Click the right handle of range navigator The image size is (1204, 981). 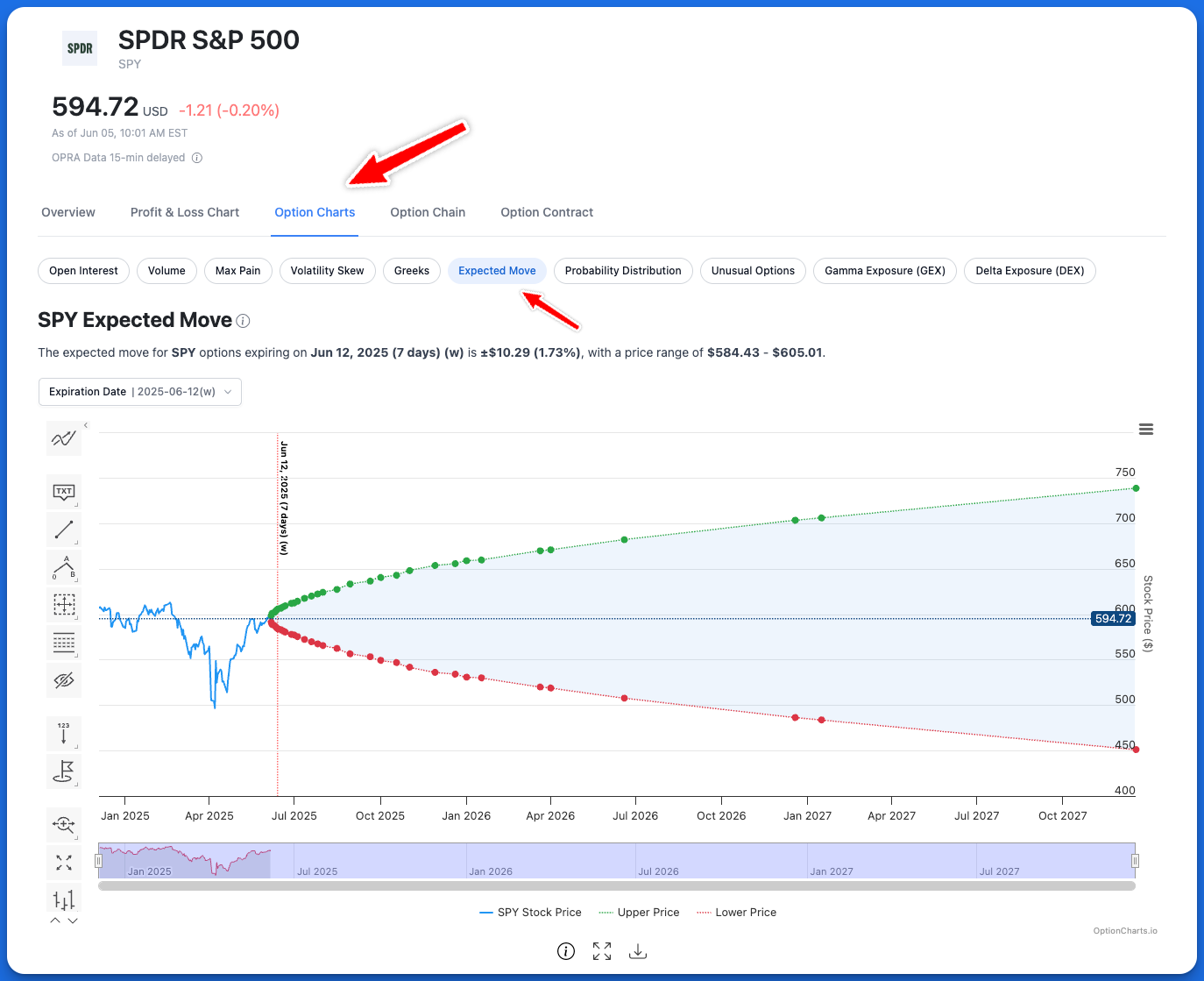pos(1135,861)
